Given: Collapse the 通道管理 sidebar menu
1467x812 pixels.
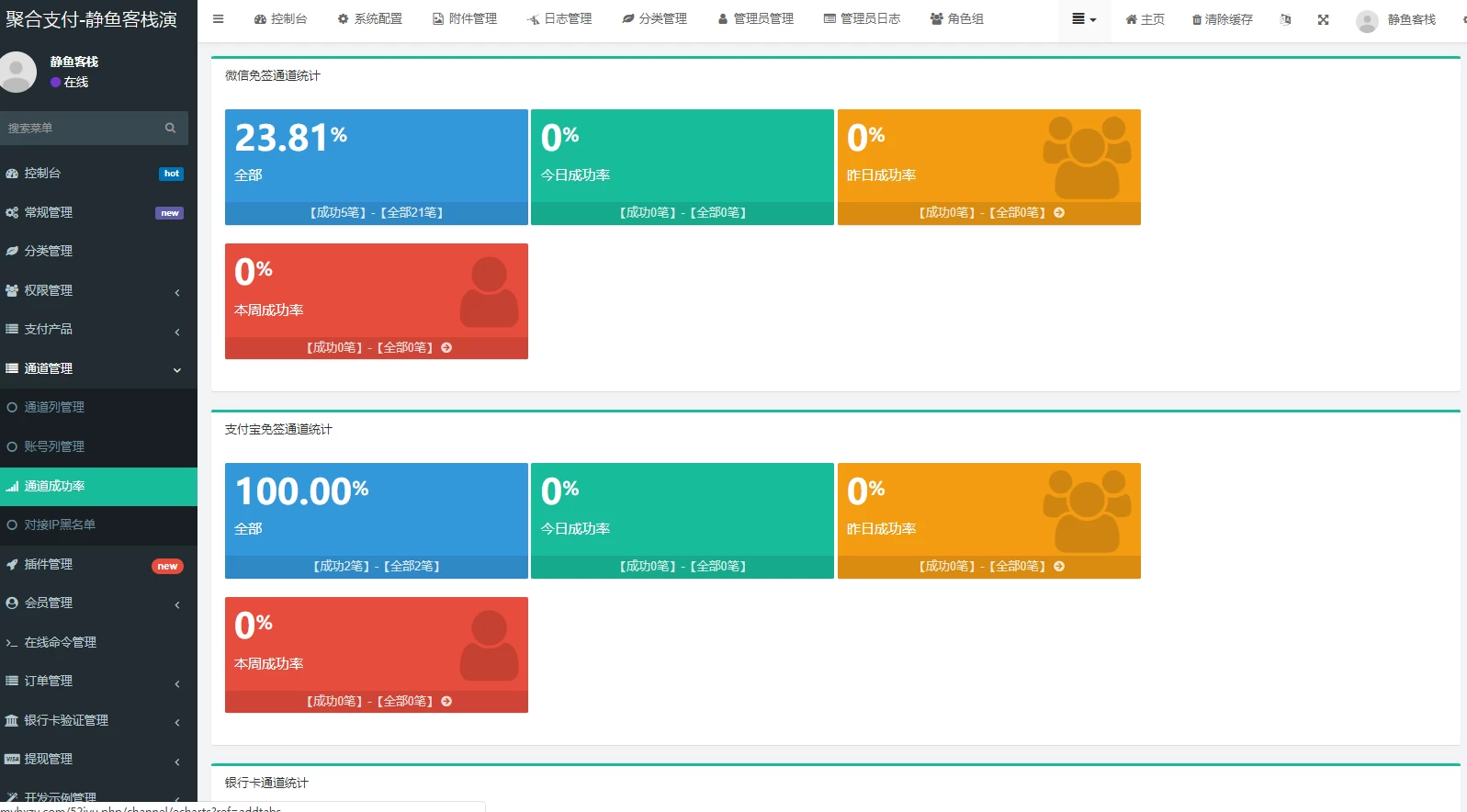Looking at the screenshot, I should tap(92, 368).
